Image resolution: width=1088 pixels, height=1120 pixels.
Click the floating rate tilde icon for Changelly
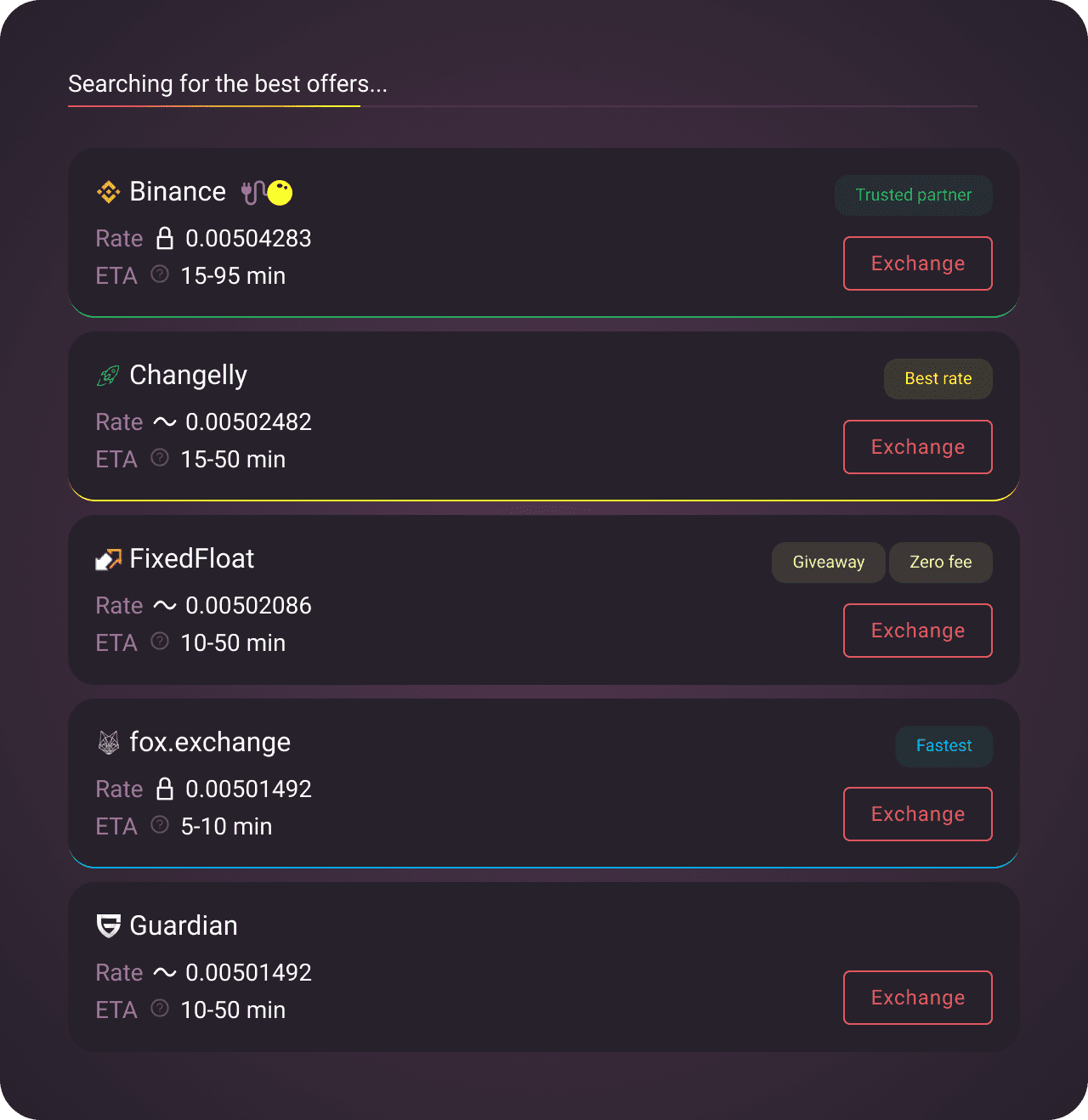click(165, 421)
